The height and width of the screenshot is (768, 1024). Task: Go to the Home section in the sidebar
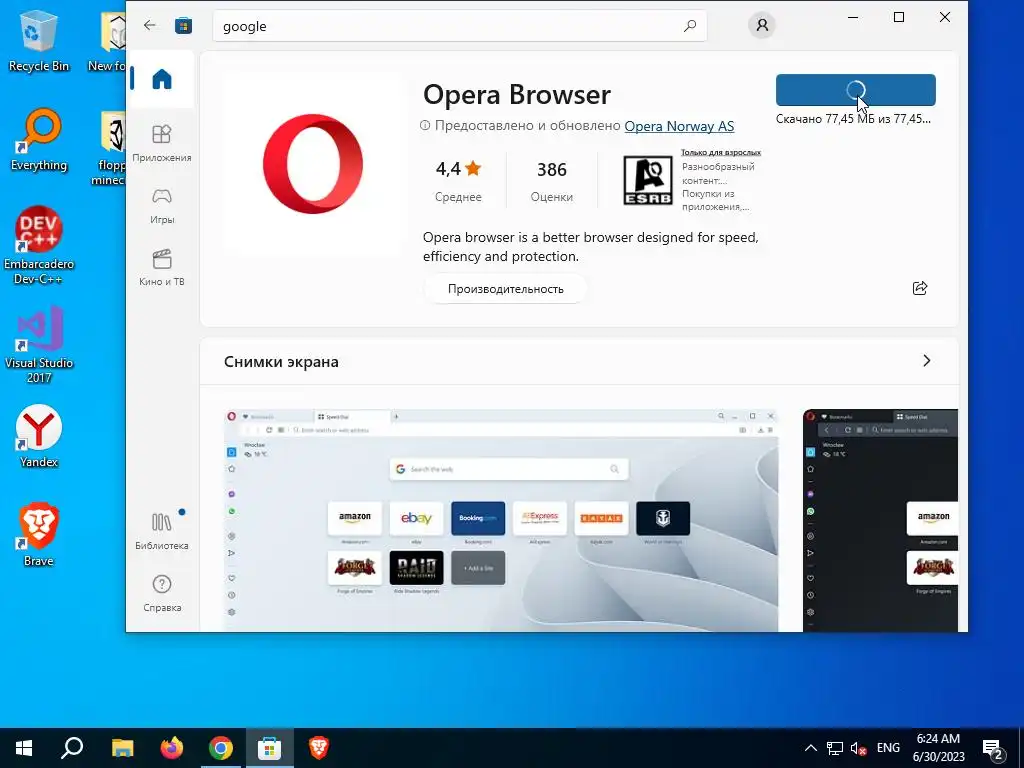click(x=162, y=79)
